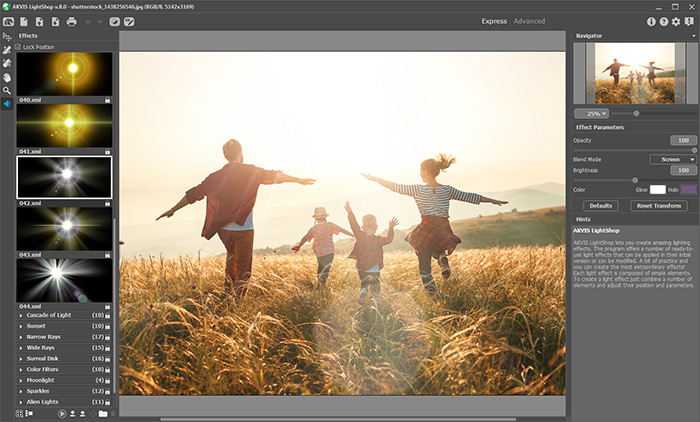Open the Help question mark icon

664,21
